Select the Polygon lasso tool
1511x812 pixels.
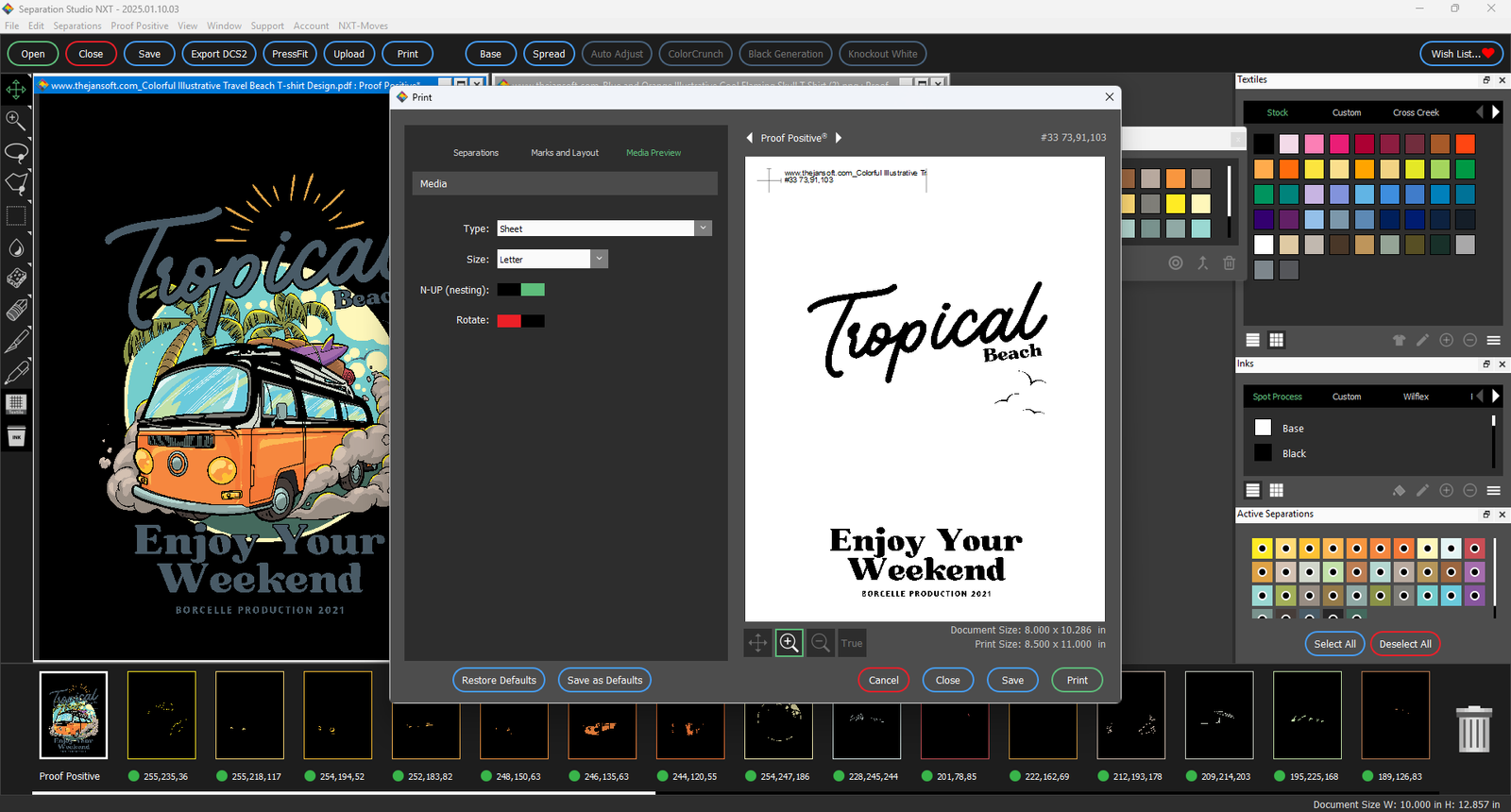(16, 183)
